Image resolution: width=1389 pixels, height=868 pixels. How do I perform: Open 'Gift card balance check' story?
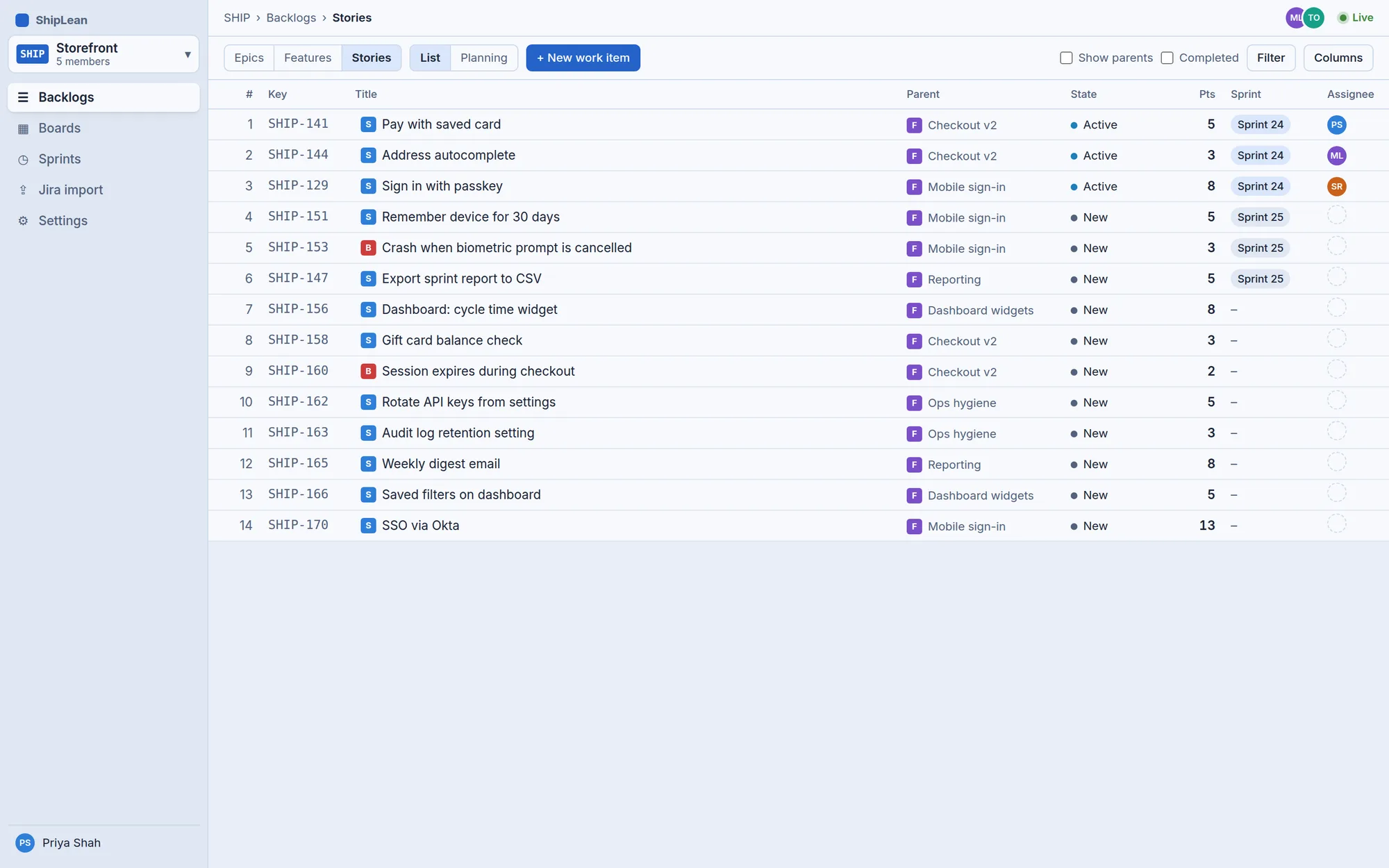(452, 340)
